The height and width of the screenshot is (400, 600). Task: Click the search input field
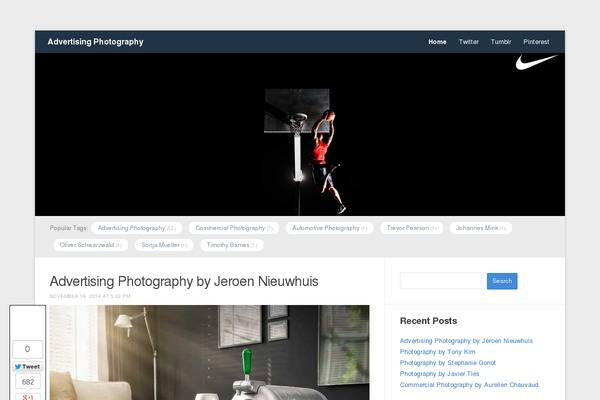[440, 281]
